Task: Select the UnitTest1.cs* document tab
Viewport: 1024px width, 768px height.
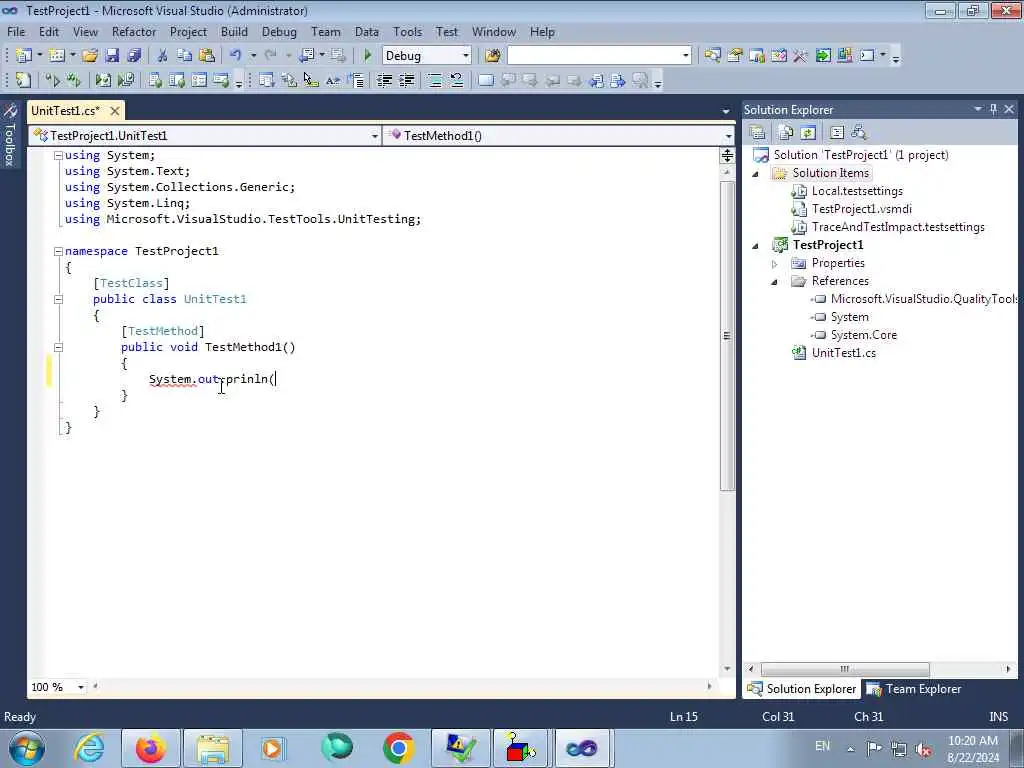Action: pos(66,111)
